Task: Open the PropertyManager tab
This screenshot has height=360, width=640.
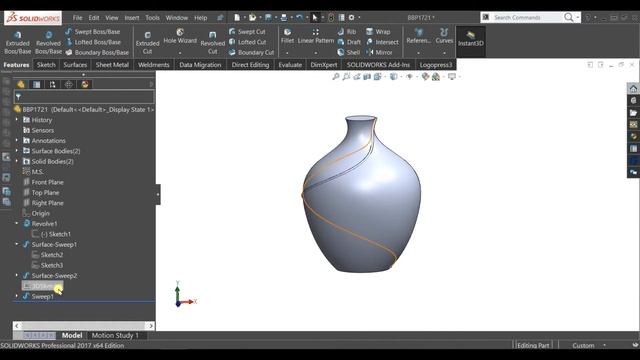Action: (37, 84)
